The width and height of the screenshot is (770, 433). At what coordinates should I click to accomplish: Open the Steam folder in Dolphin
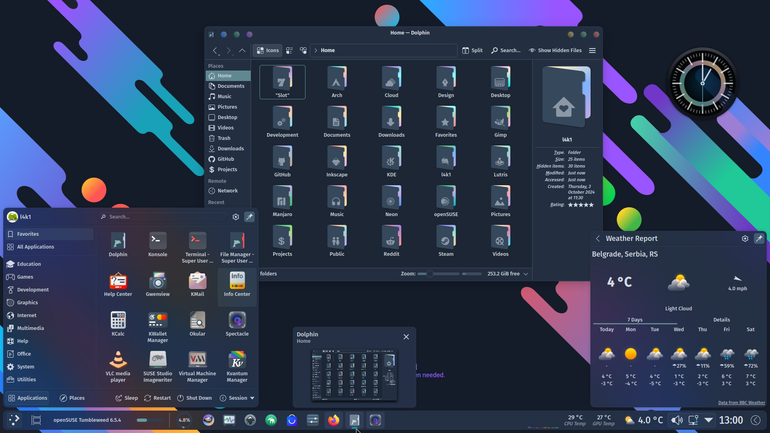coord(445,241)
